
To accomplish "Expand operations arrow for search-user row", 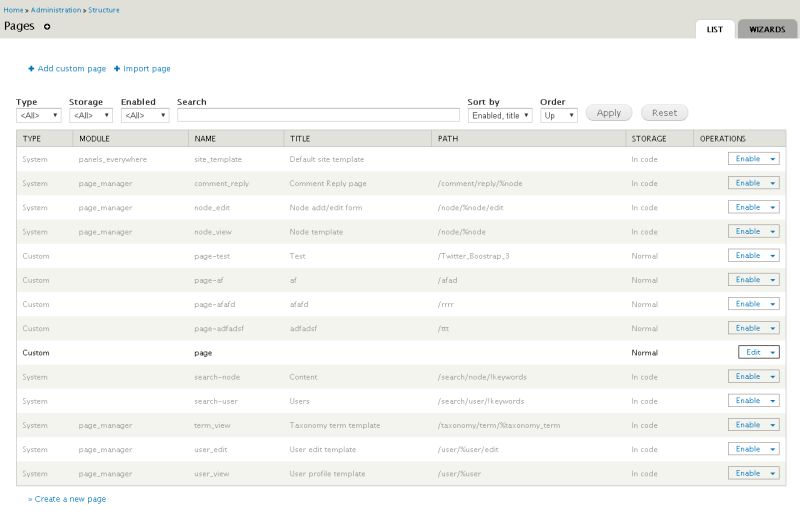I will coord(772,401).
